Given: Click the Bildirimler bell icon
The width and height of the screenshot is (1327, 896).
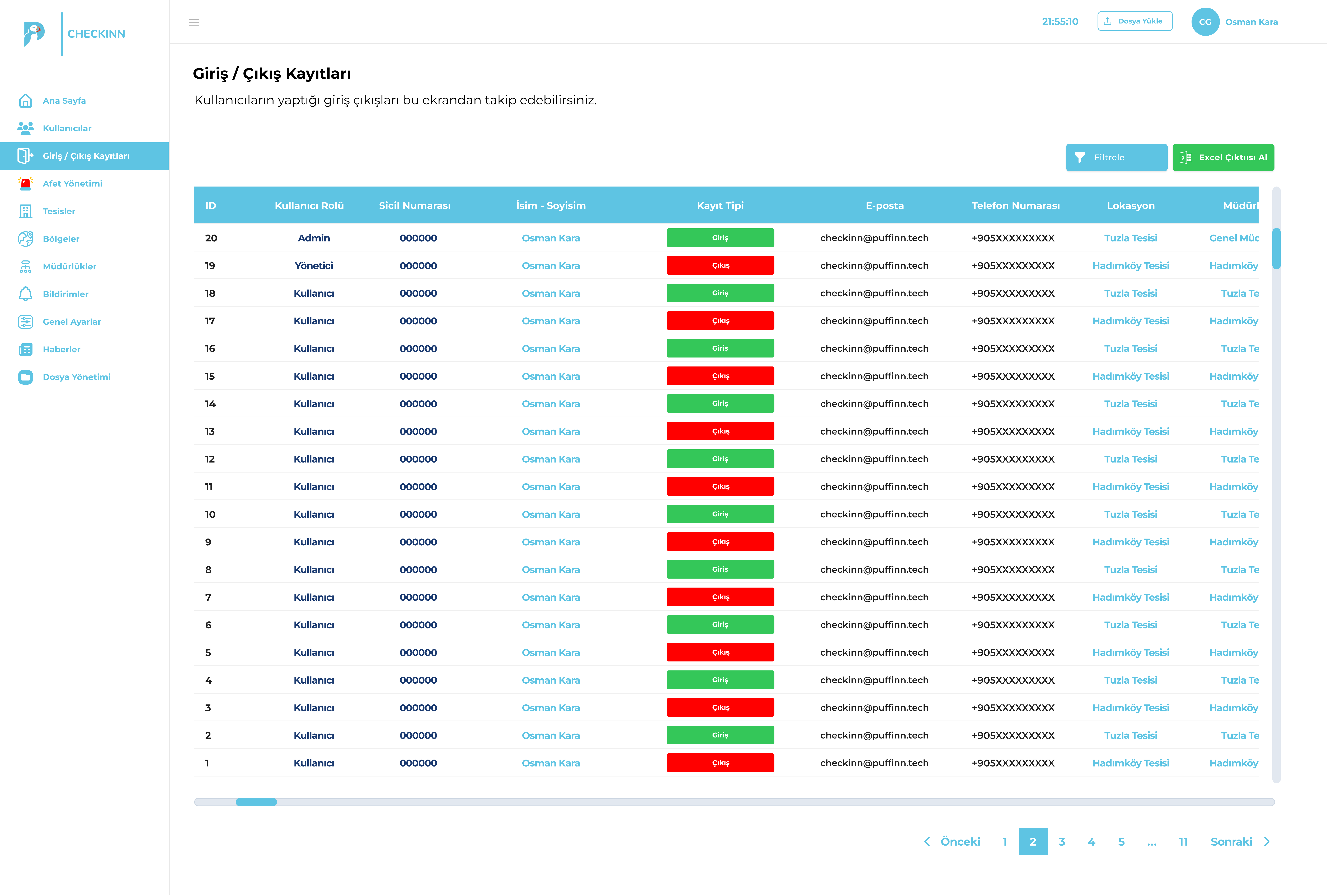Looking at the screenshot, I should click(26, 294).
